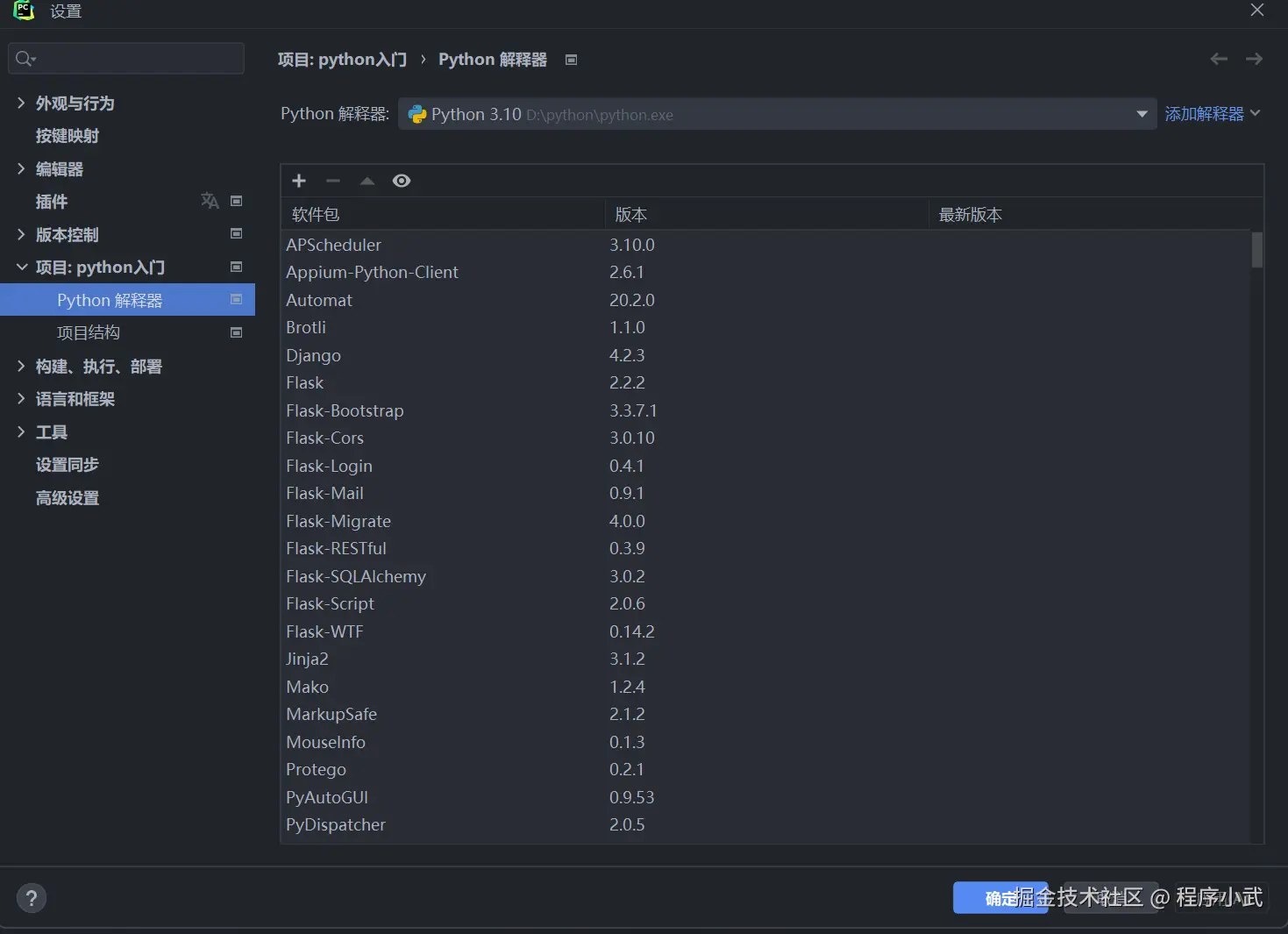Select the Flask-SQLAlchemy package row
The image size is (1288, 934).
pyautogui.click(x=765, y=576)
